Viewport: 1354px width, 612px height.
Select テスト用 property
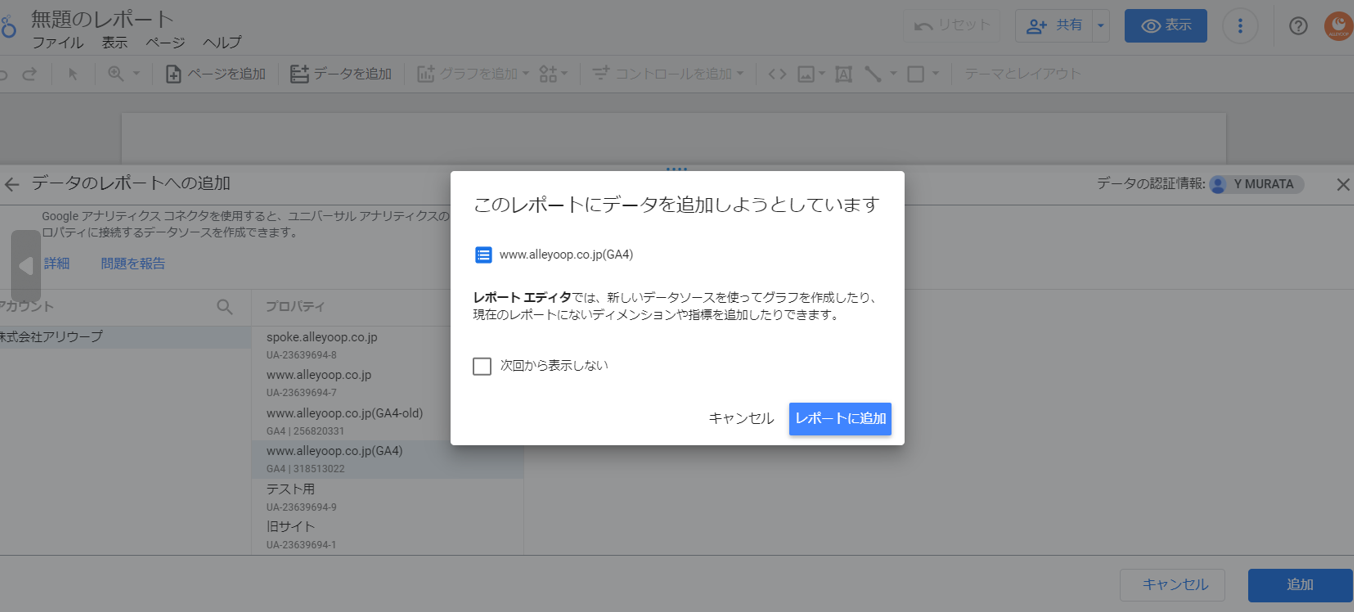[387, 497]
